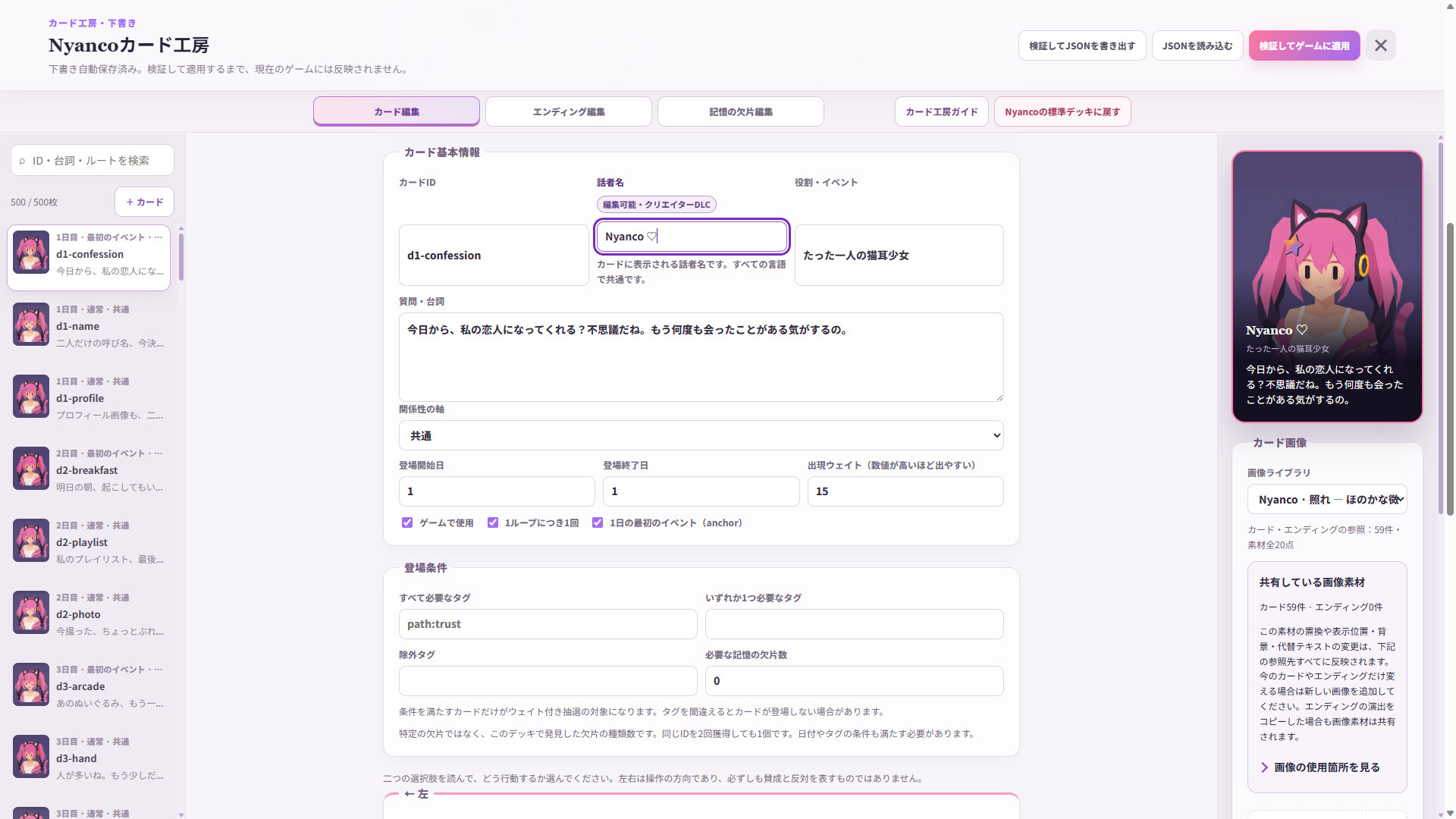Pick the d2-playlist card avatar
The image size is (1456, 819).
click(x=31, y=541)
